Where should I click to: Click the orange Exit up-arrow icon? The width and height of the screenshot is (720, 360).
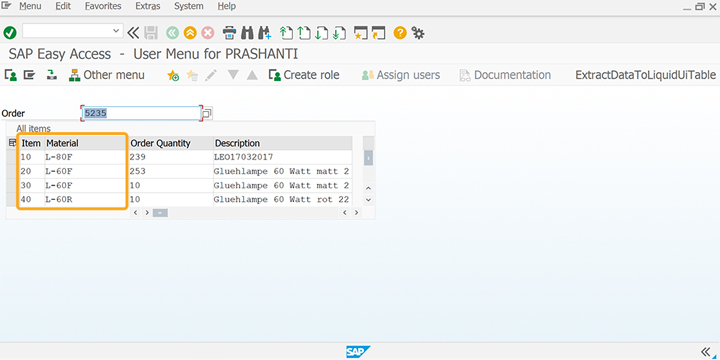[x=190, y=33]
